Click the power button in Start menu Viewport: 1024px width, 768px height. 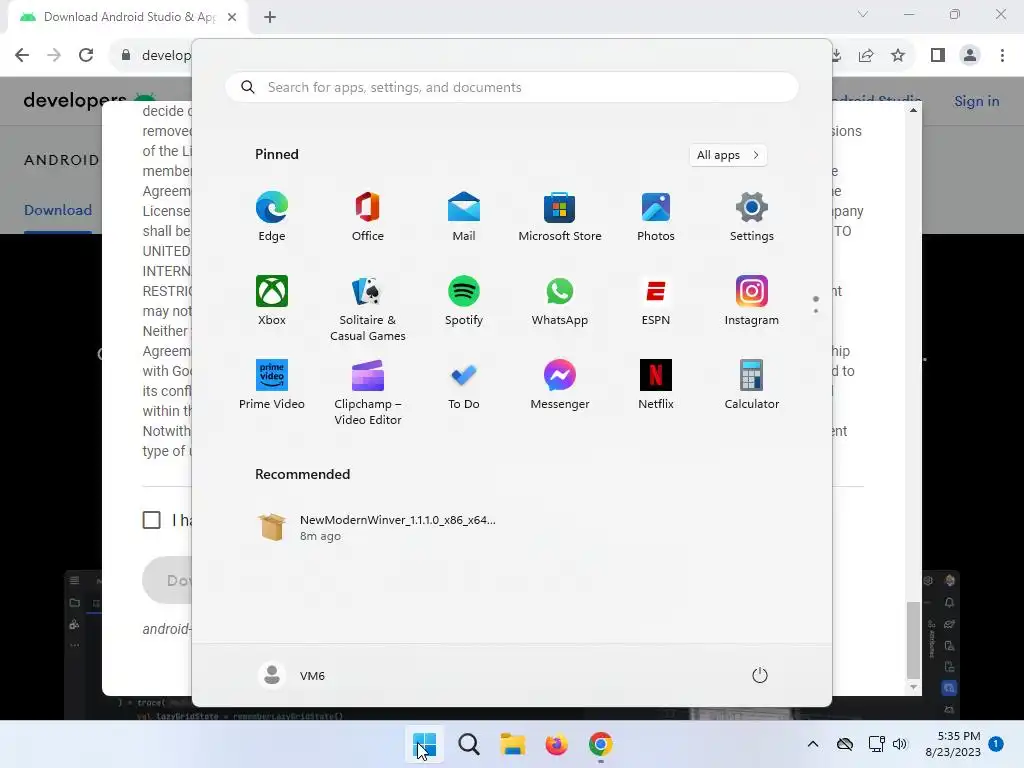[760, 675]
